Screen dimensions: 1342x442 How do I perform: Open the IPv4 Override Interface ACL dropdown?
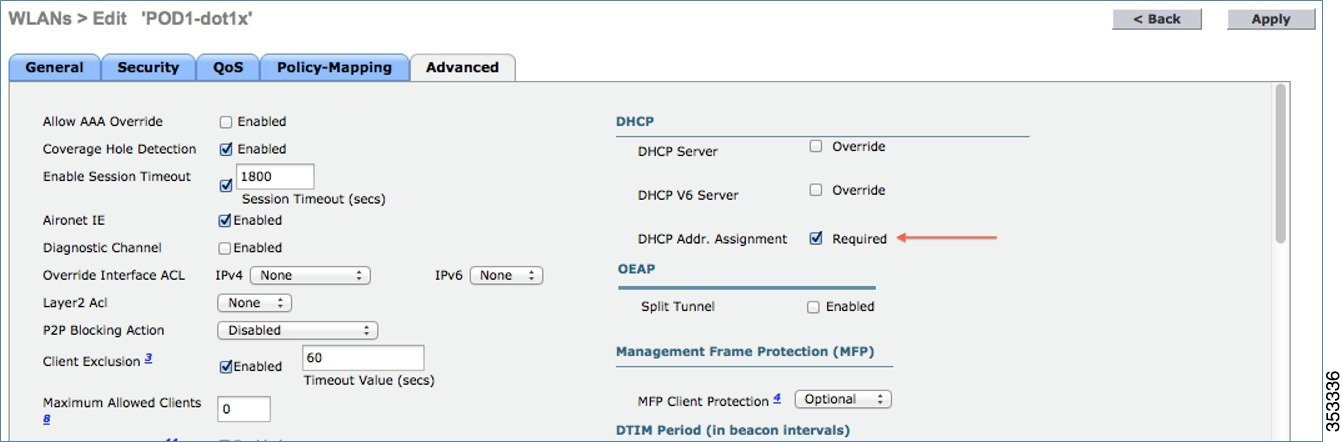(x=310, y=275)
